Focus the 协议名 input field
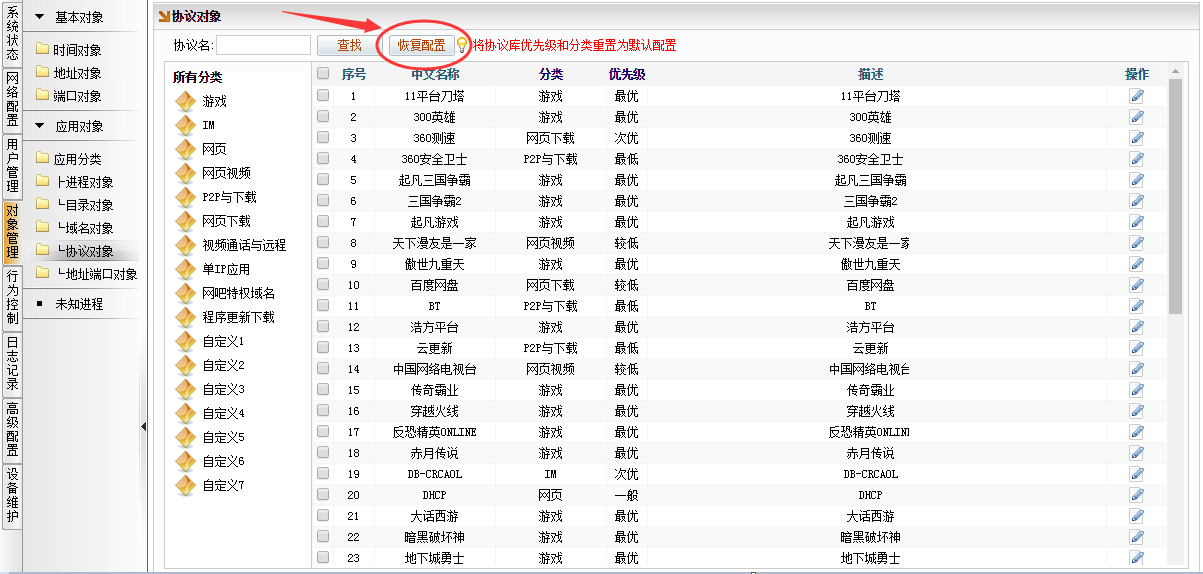 coord(264,45)
